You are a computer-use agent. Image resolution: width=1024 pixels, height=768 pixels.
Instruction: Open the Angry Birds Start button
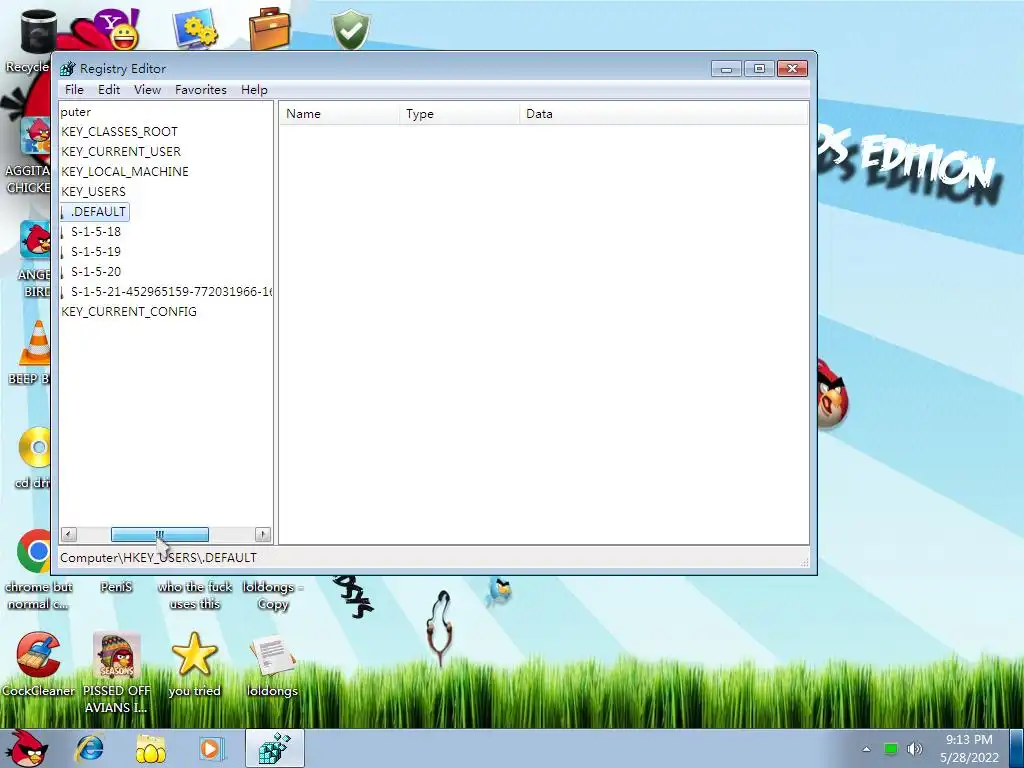26,748
